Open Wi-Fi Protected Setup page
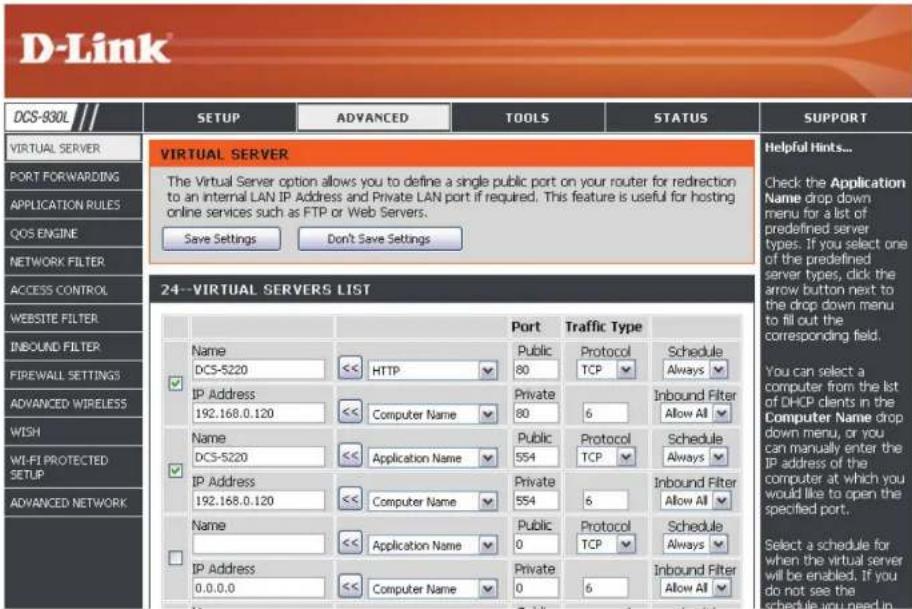Viewport: 912px width, 609px height. pyautogui.click(x=73, y=467)
